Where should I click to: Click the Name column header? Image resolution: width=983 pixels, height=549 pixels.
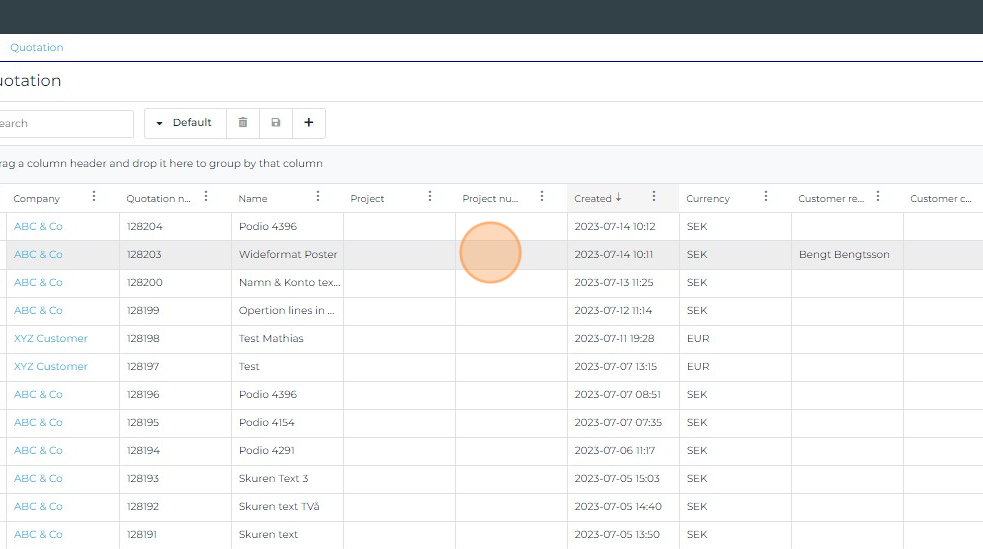coord(253,198)
